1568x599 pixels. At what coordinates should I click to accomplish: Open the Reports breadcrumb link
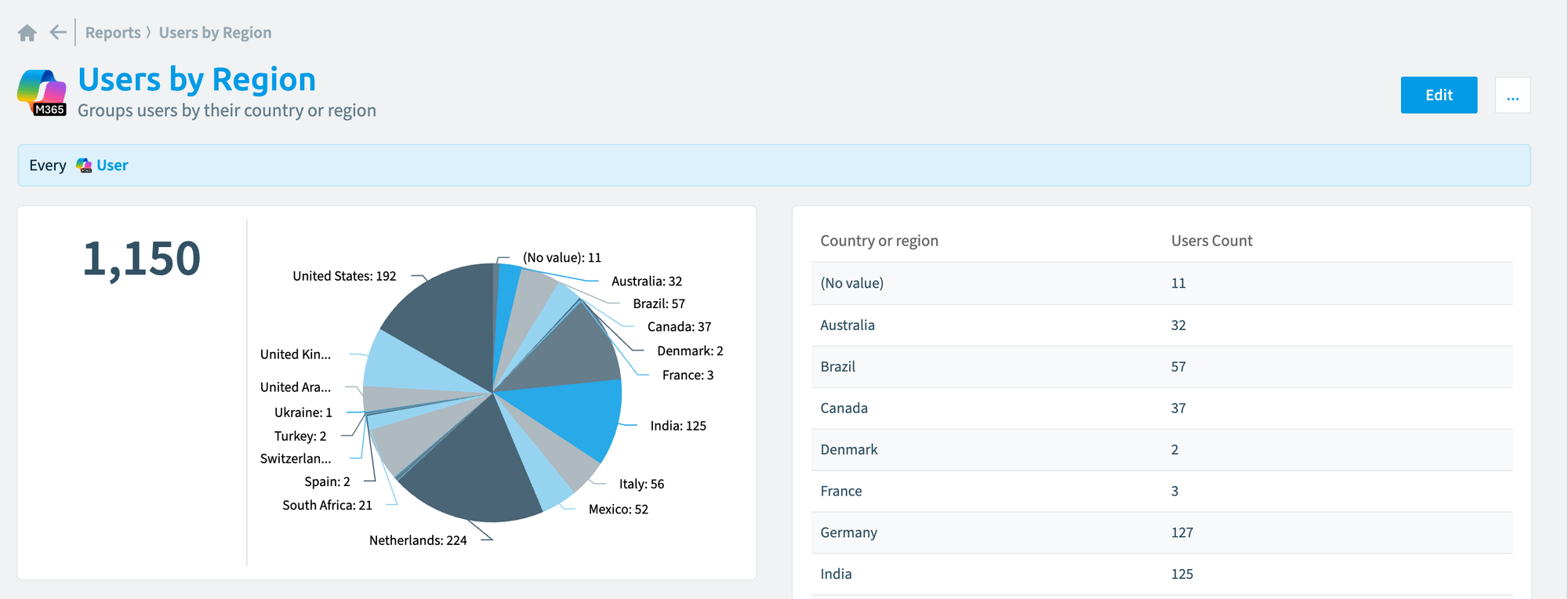click(113, 33)
